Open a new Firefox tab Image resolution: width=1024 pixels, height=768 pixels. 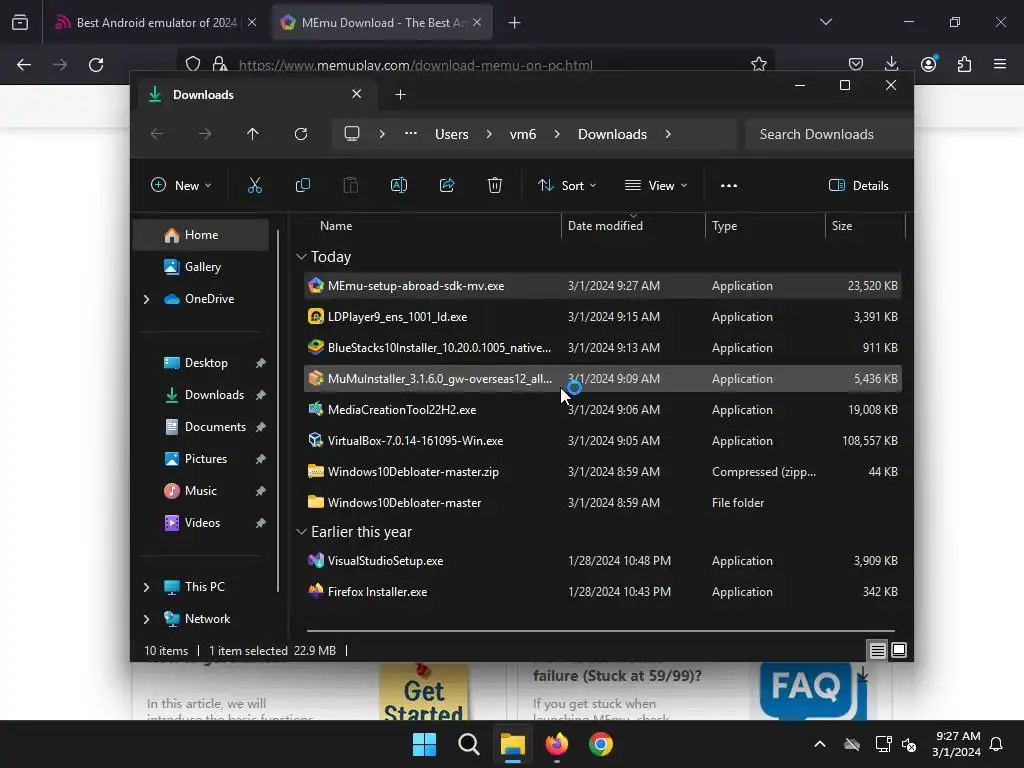[x=515, y=22]
